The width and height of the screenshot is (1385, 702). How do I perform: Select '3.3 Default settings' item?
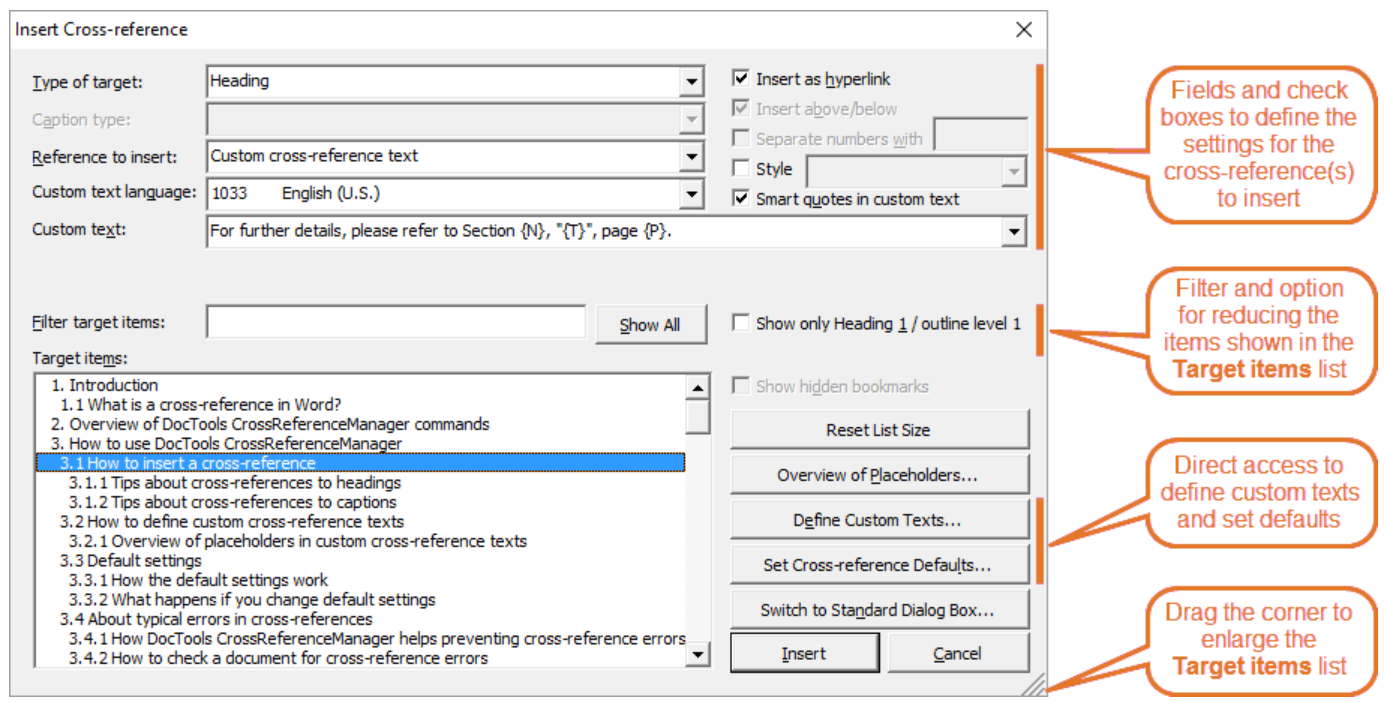coord(360,561)
